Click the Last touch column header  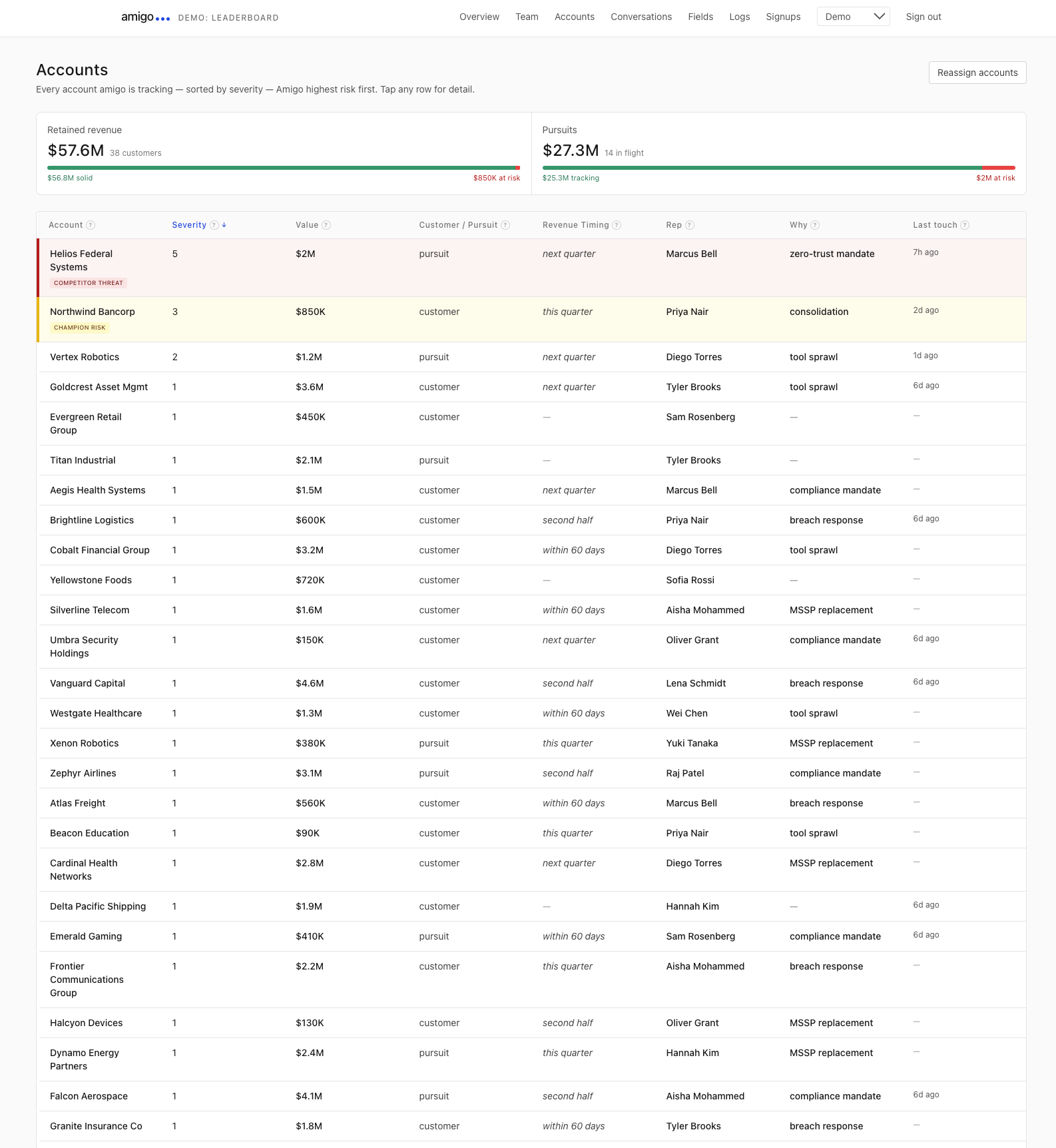pos(935,225)
